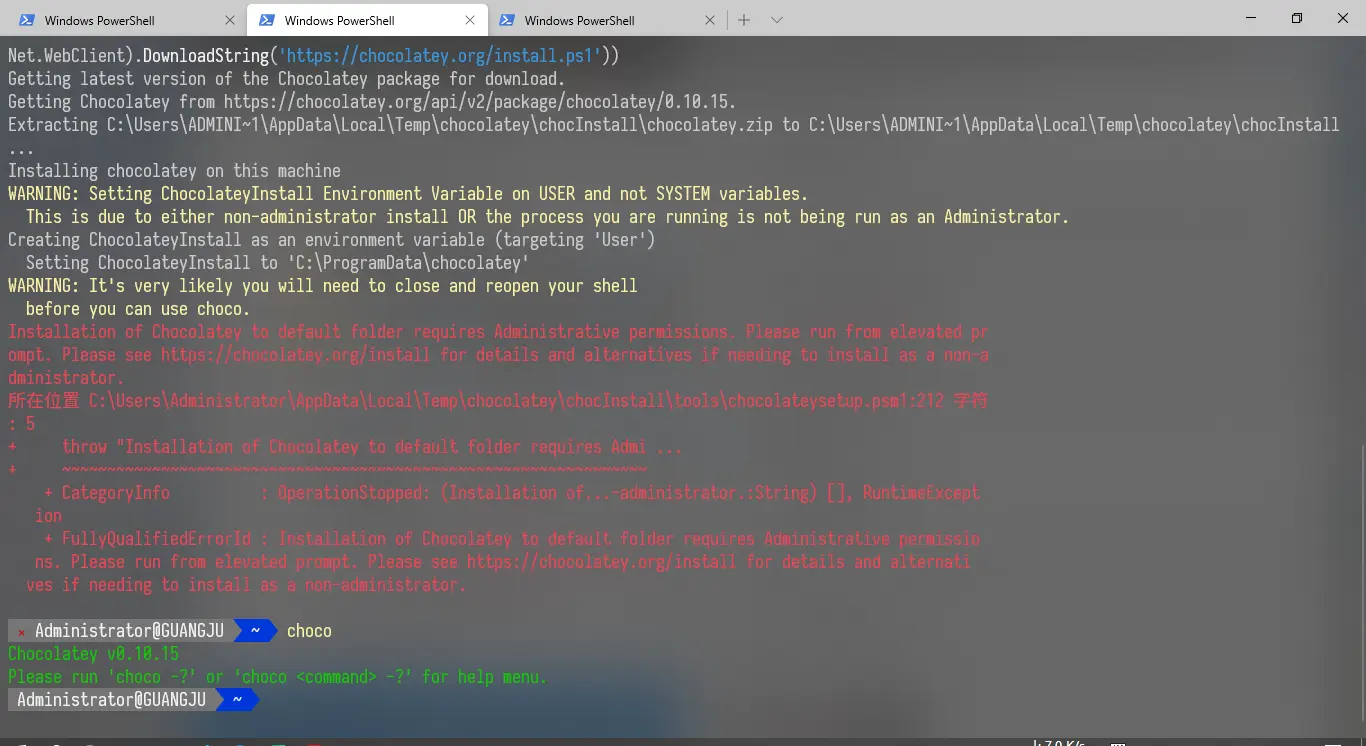1366x746 pixels.
Task: Click "Please run 'choco -?'" help hint line
Action: 277,676
